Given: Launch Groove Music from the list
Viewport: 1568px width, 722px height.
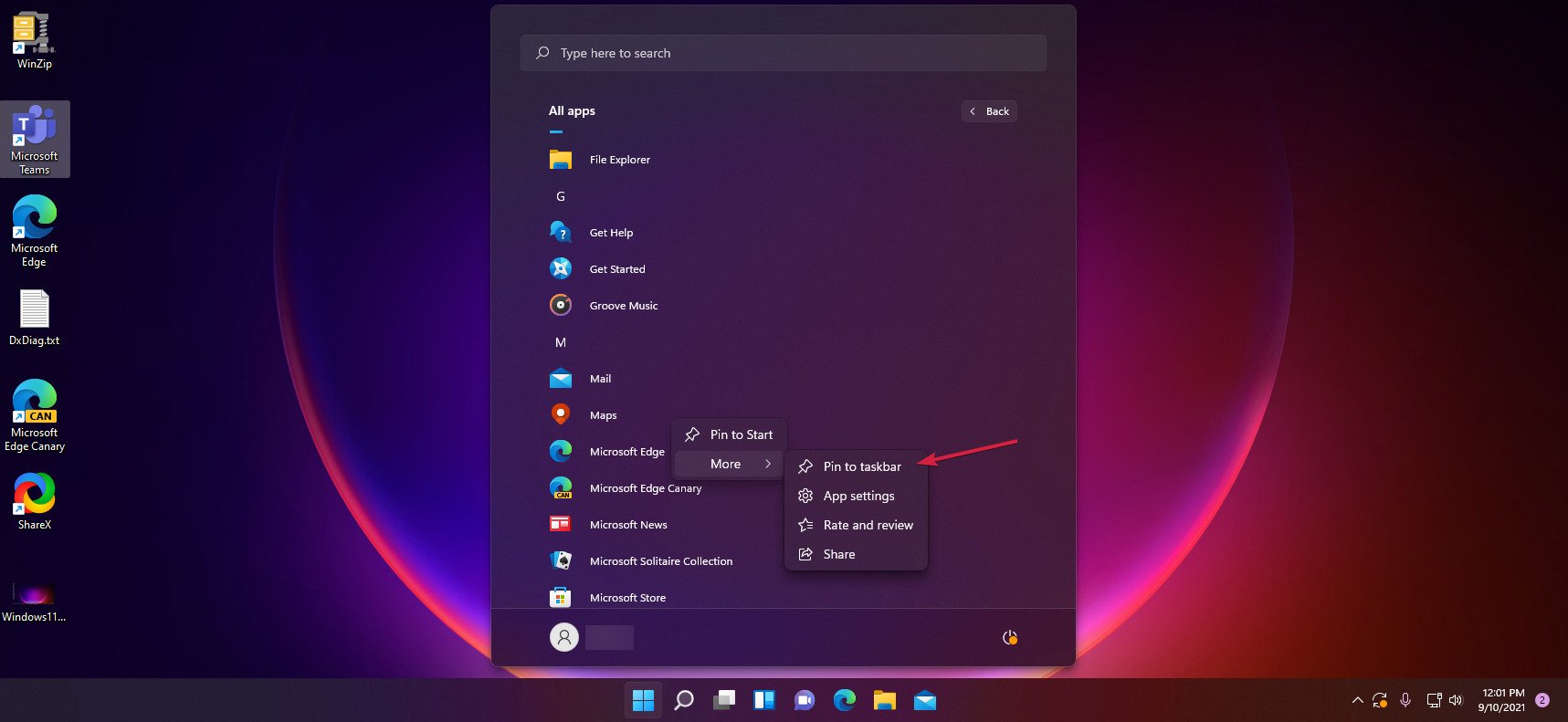Looking at the screenshot, I should coord(603,306).
